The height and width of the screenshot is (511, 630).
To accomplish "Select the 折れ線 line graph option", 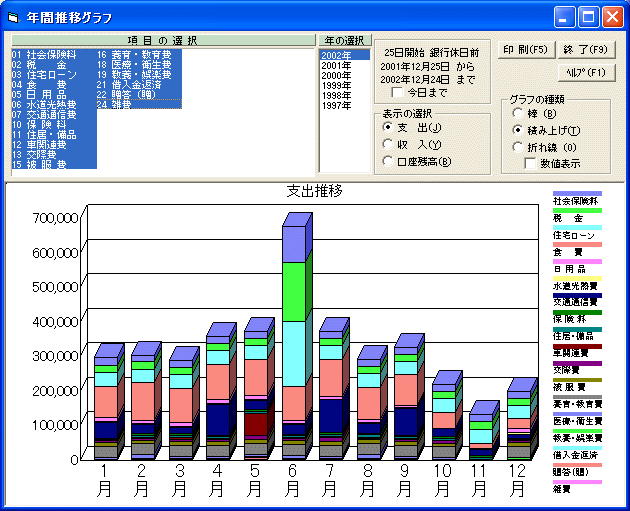I will coord(518,147).
